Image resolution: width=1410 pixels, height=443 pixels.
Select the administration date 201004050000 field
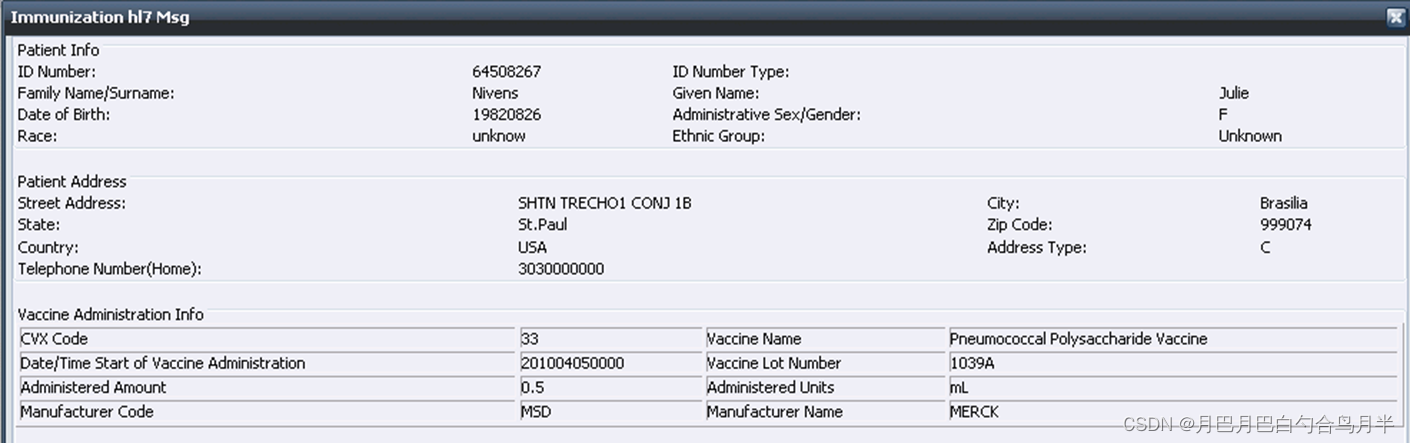610,363
